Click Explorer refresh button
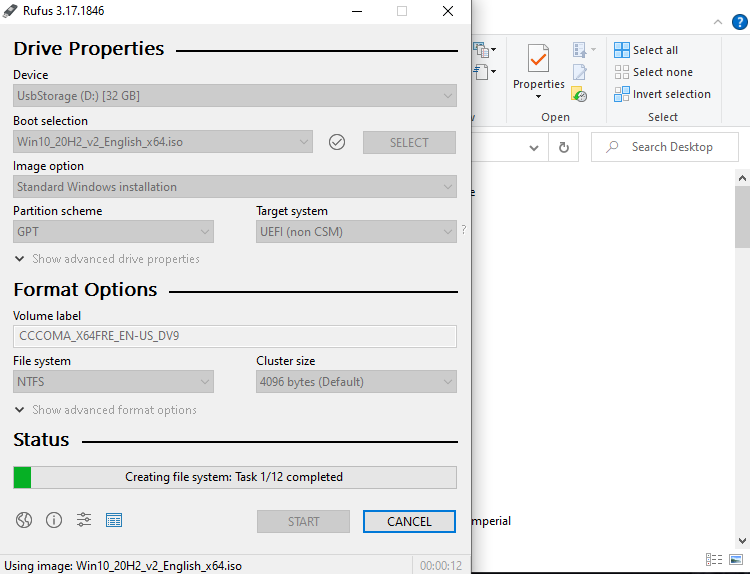This screenshot has width=750, height=574. tap(563, 147)
